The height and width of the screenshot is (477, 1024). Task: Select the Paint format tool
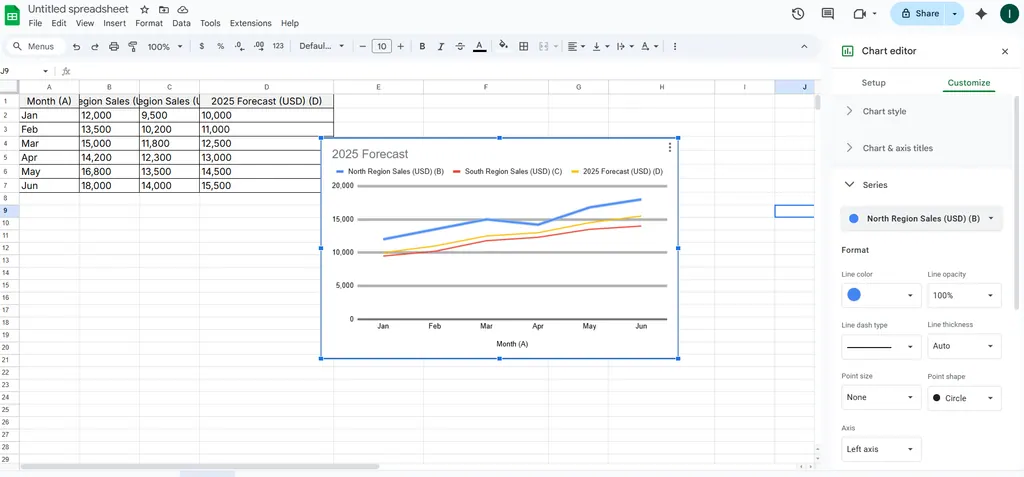tap(132, 46)
